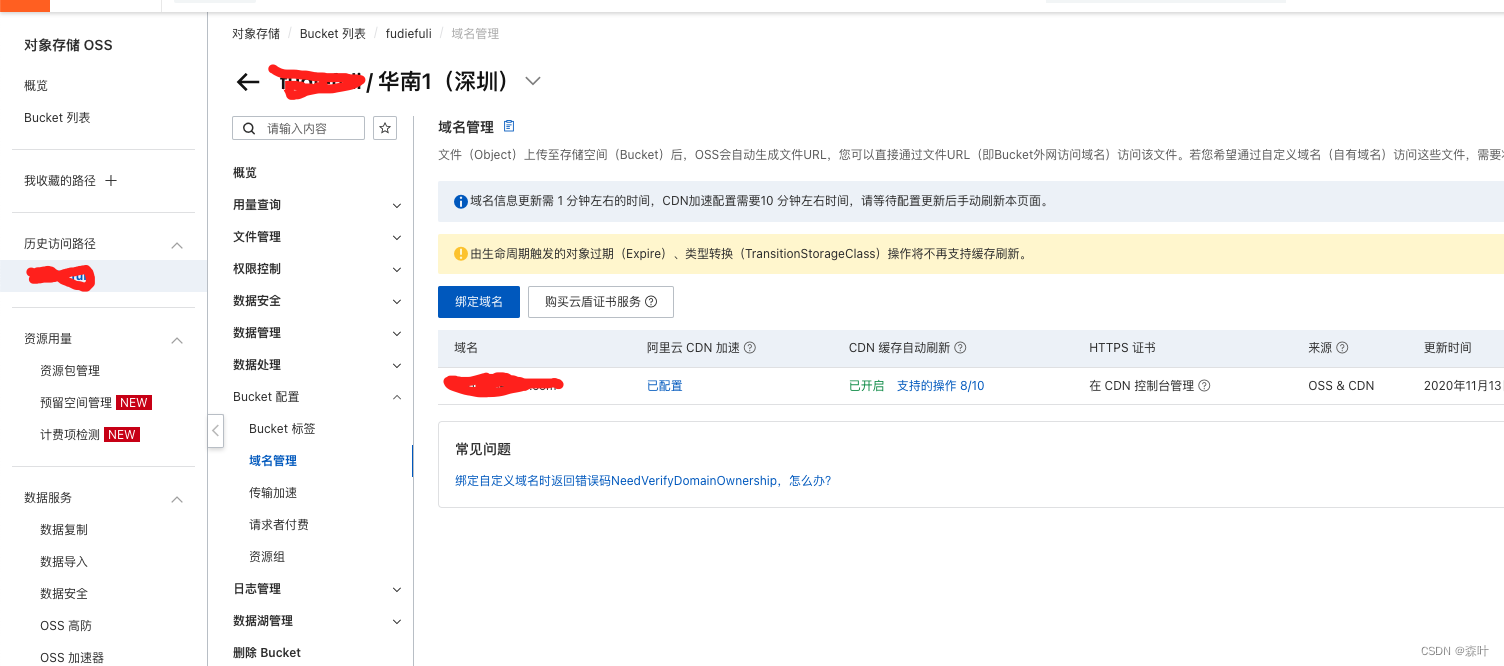Open NeedVerifyDomainOwnership FAQ link
This screenshot has height=666, width=1504.
tap(643, 481)
